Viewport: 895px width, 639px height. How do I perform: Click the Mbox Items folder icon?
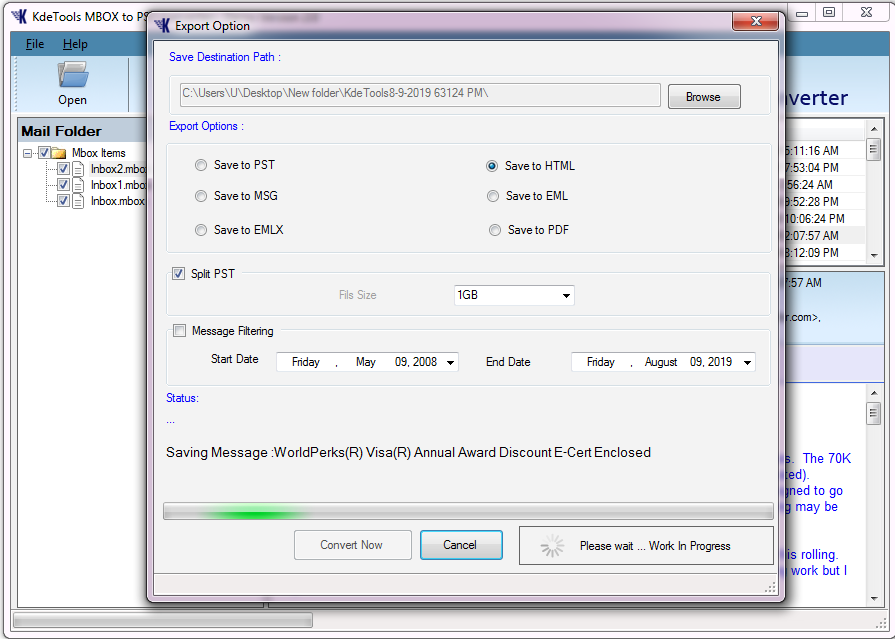(59, 153)
